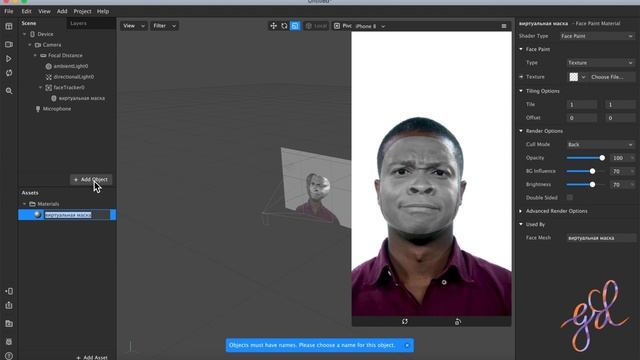The image size is (640, 360).
Task: Click the rotate device icon below simulator
Action: [458, 322]
